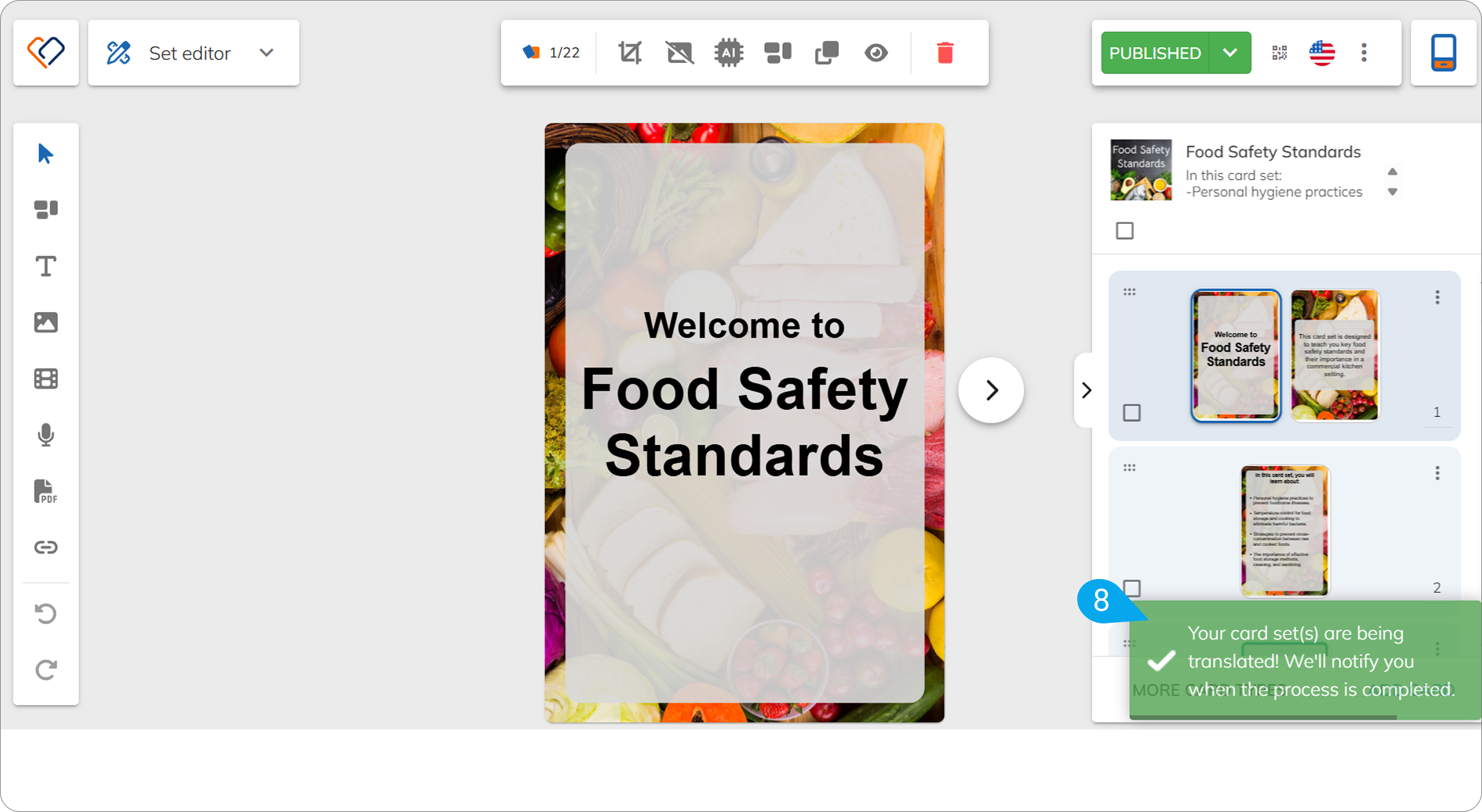The height and width of the screenshot is (812, 1482).
Task: Select the PDF tool
Action: click(x=46, y=492)
